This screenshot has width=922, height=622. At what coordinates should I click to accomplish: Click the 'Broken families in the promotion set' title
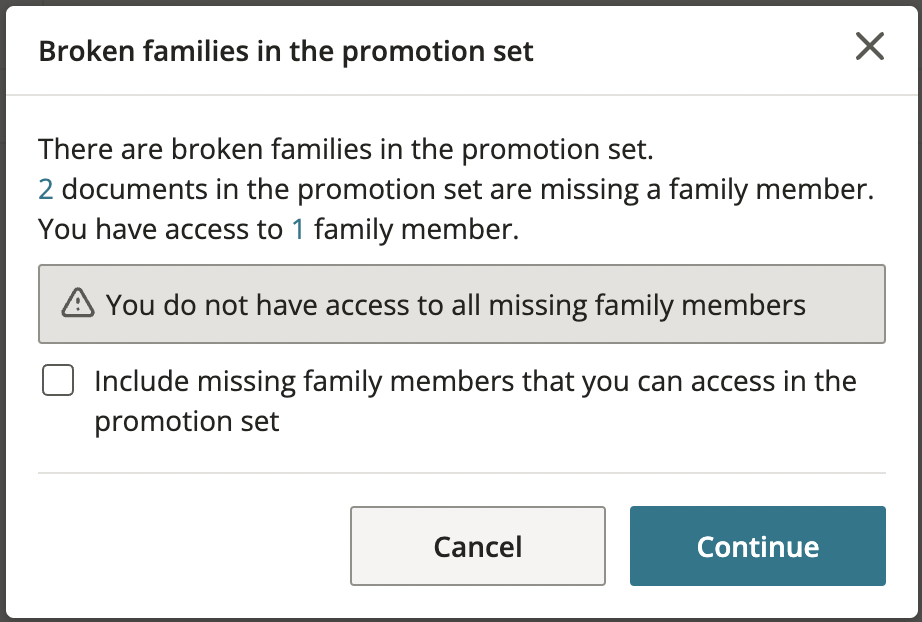pyautogui.click(x=286, y=51)
